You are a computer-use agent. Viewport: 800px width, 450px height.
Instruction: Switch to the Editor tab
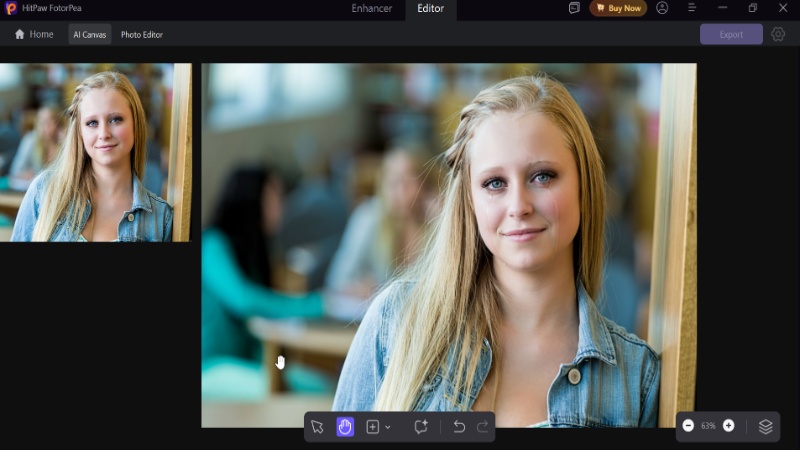coord(431,9)
